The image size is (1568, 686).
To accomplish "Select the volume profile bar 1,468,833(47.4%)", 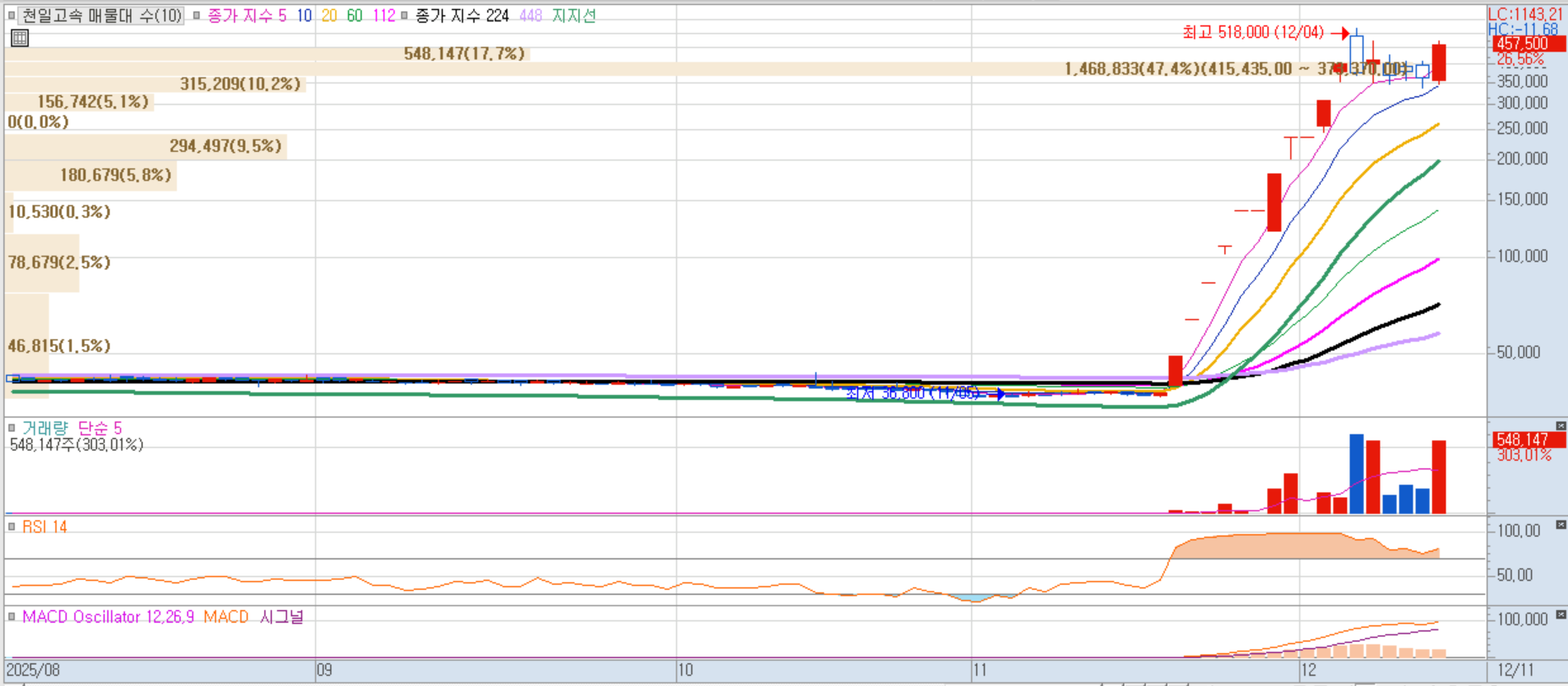I will point(708,68).
